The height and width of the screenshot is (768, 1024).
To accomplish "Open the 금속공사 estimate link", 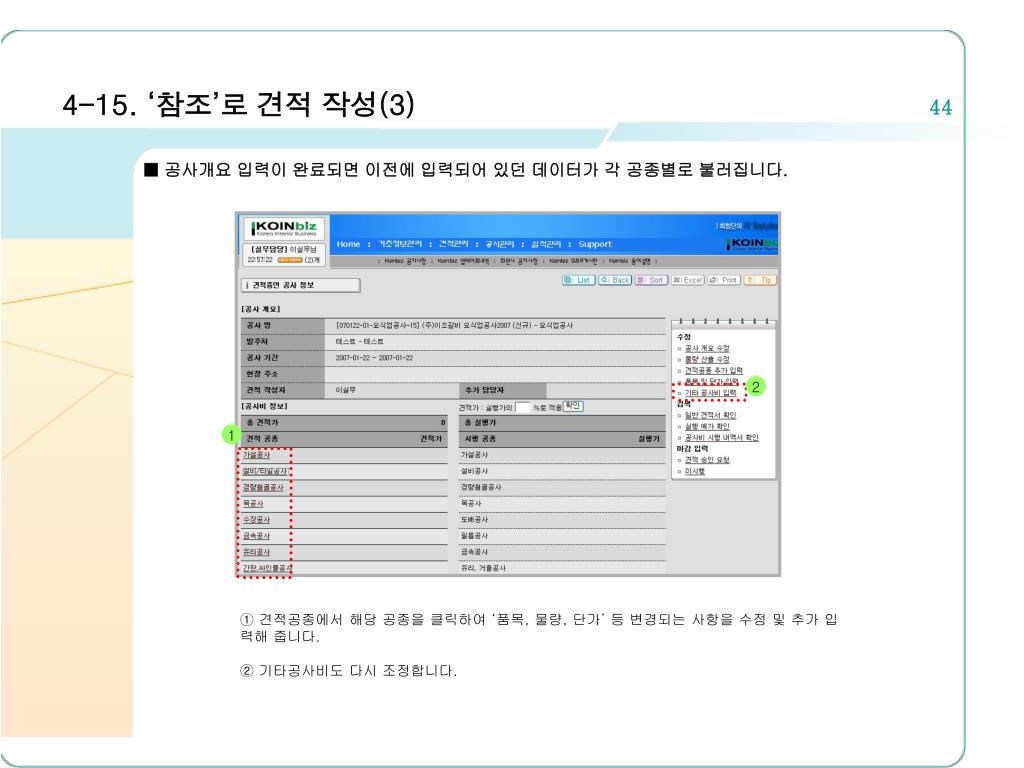I will [x=256, y=536].
